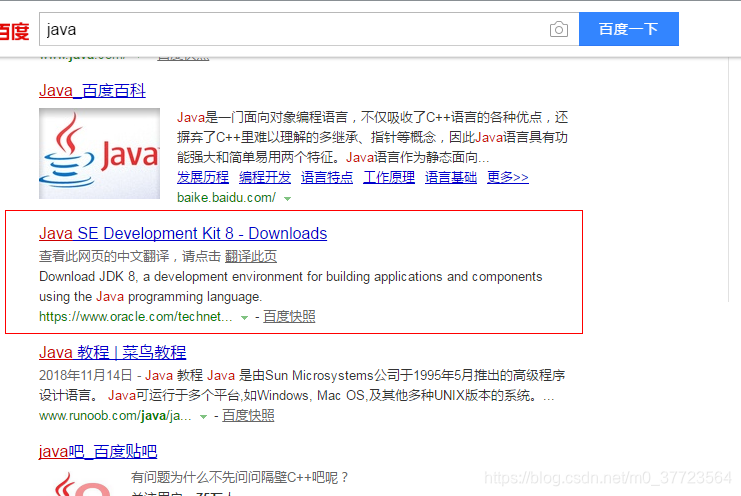Open 百度快照 for the runoob result

pos(248,416)
